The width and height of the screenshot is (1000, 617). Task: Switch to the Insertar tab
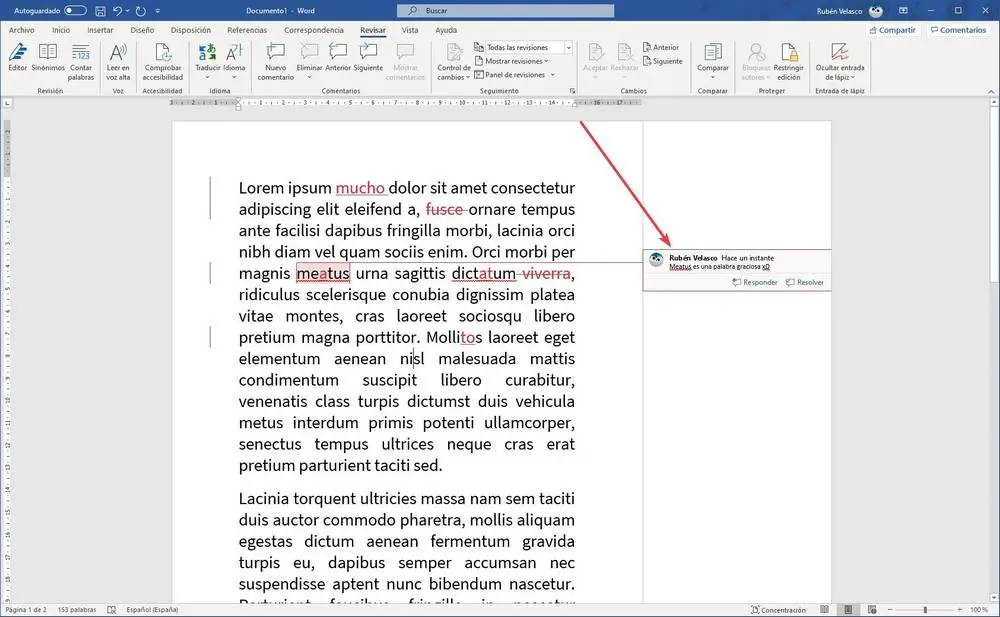(100, 30)
